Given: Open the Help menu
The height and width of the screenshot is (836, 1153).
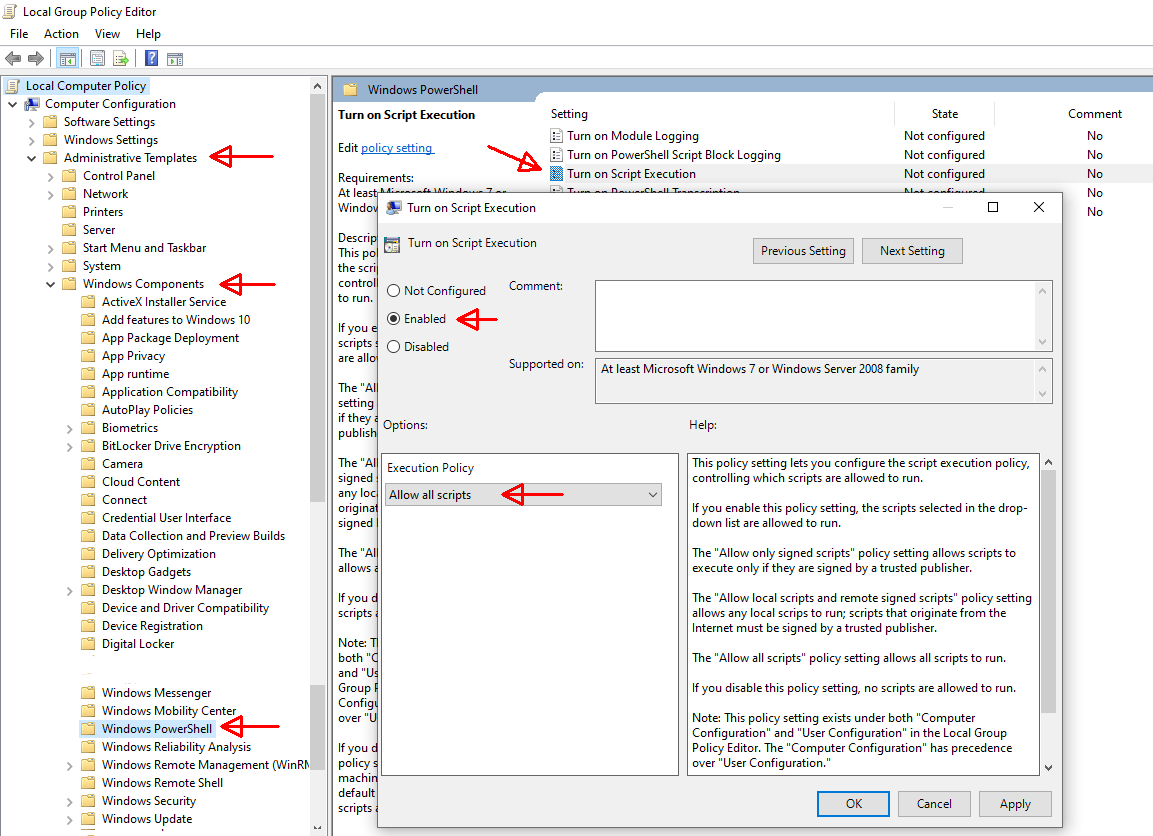Looking at the screenshot, I should [x=148, y=34].
